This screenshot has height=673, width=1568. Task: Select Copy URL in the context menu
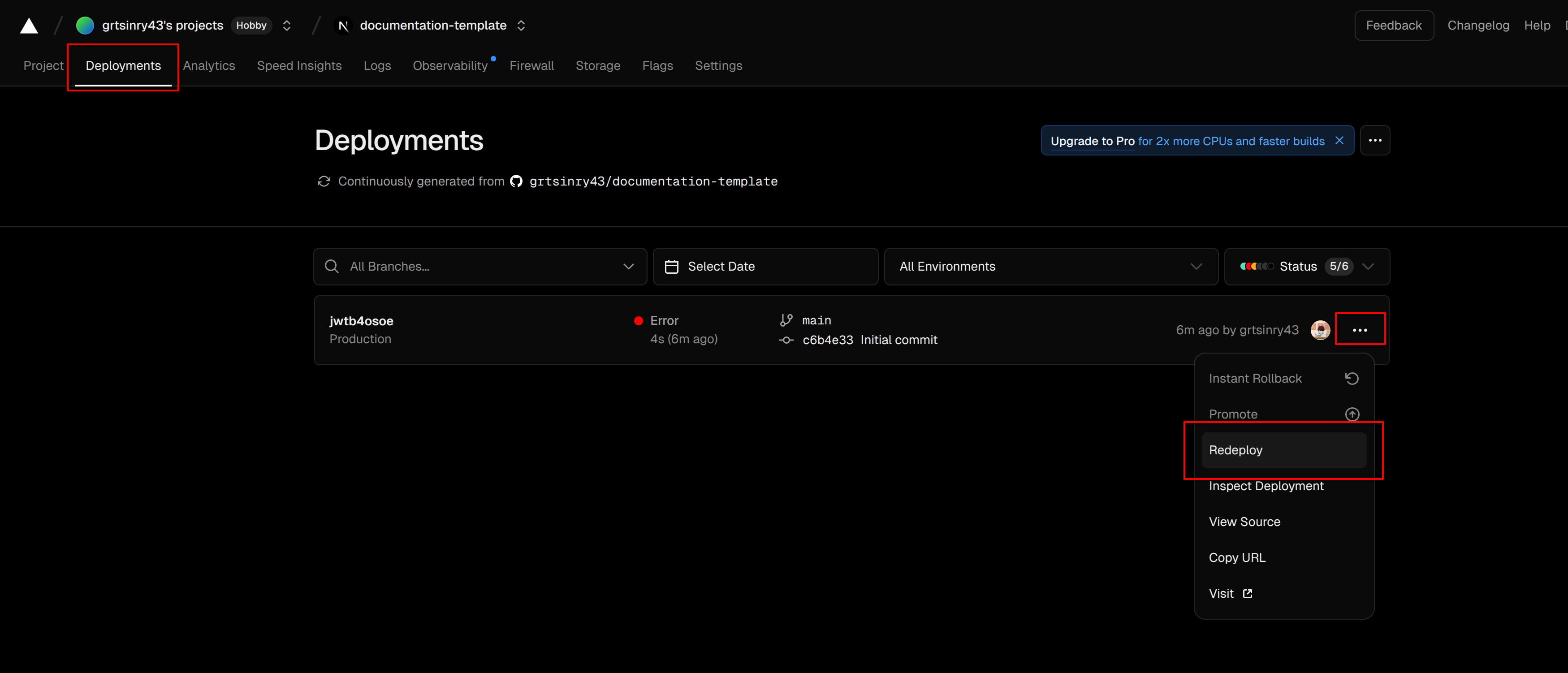click(x=1284, y=558)
